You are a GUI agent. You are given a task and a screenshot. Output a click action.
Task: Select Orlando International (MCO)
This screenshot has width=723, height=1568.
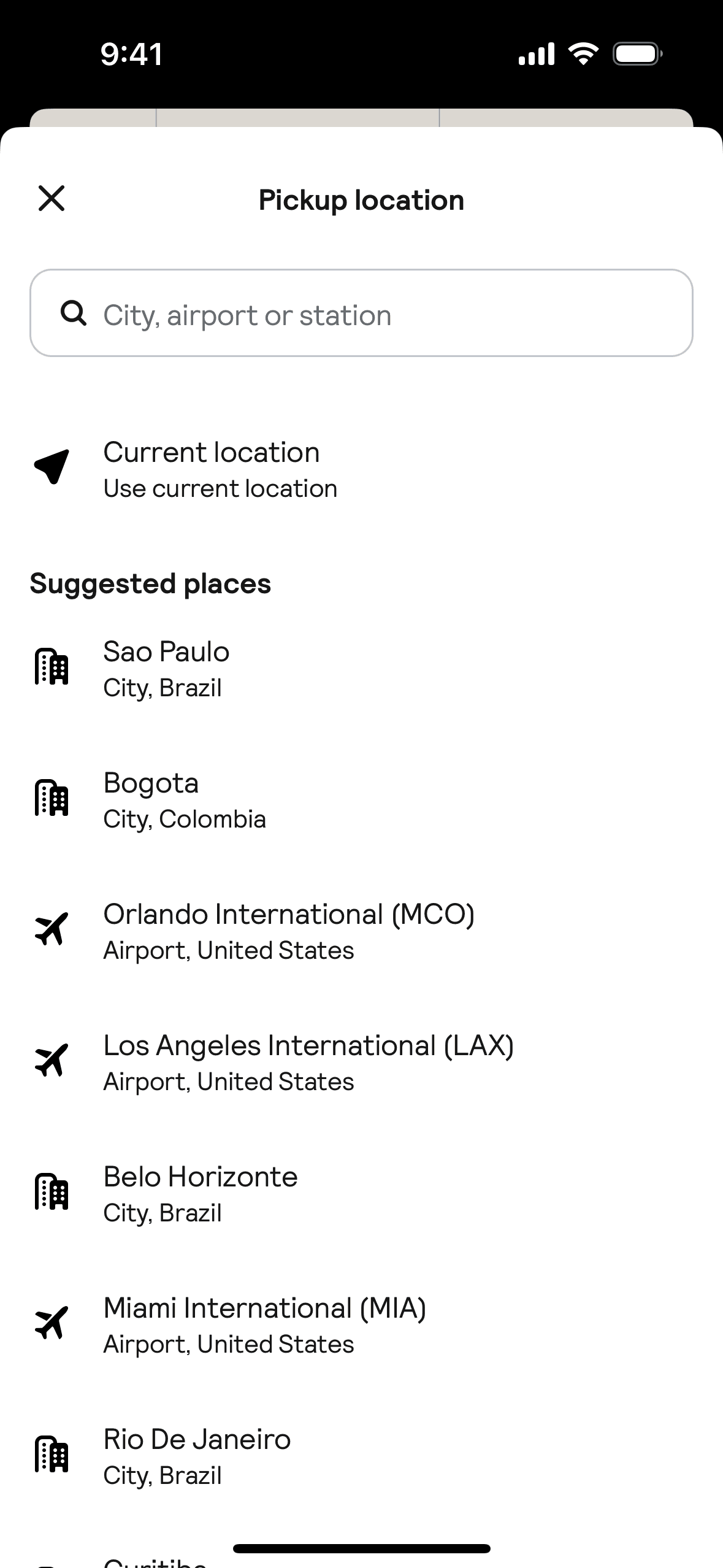coord(288,931)
